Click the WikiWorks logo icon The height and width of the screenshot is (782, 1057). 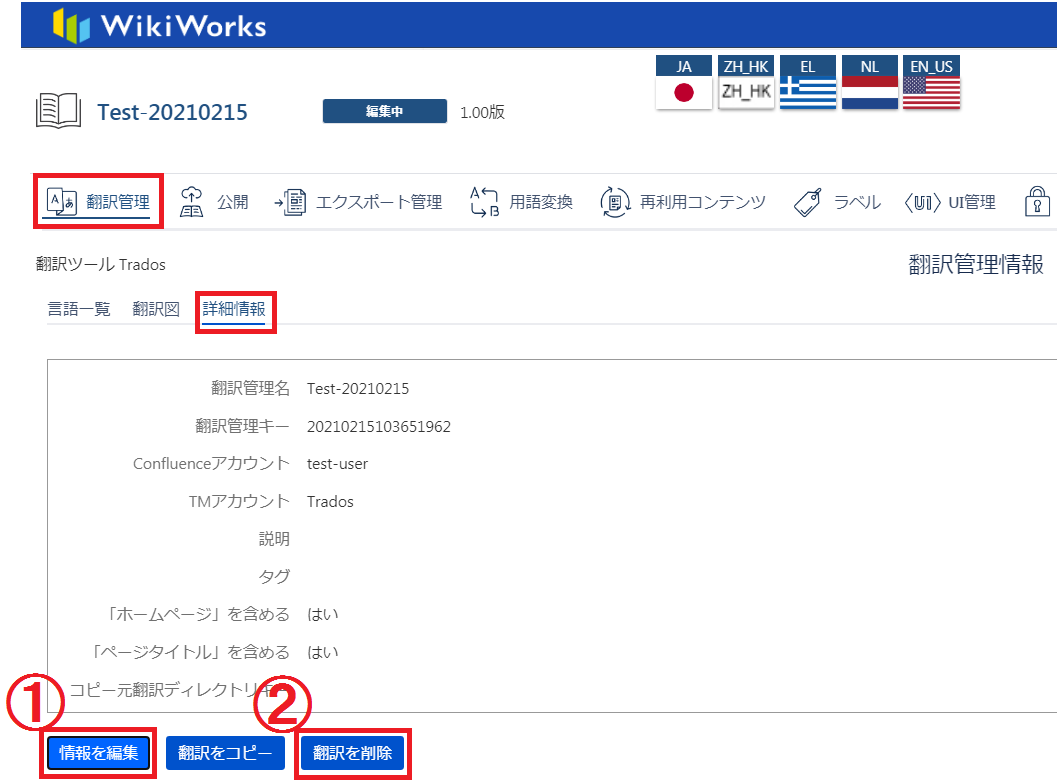[73, 24]
